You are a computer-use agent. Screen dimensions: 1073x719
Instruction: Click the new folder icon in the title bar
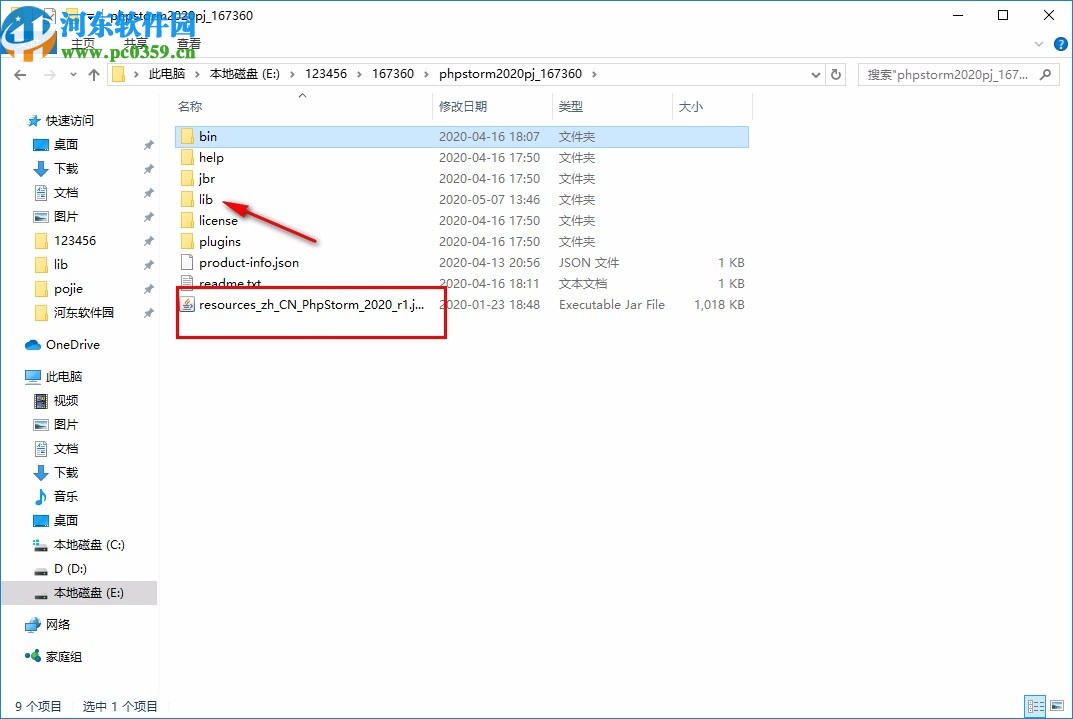tap(70, 15)
